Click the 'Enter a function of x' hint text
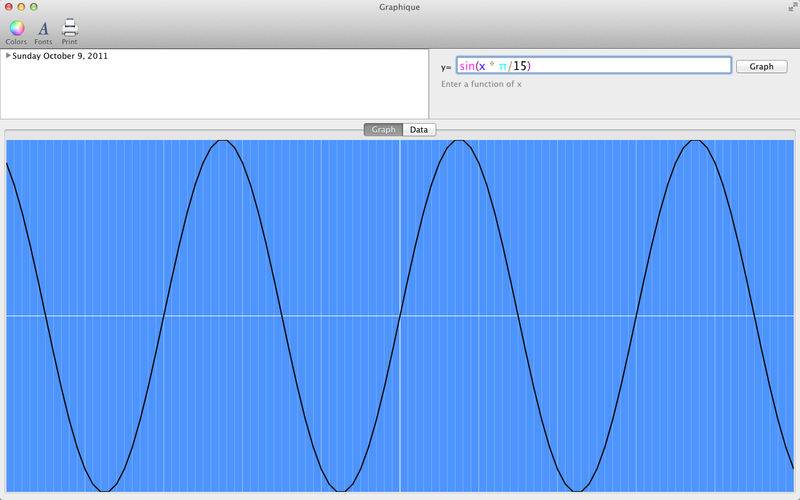Screen dimensions: 800x500 (x=481, y=84)
